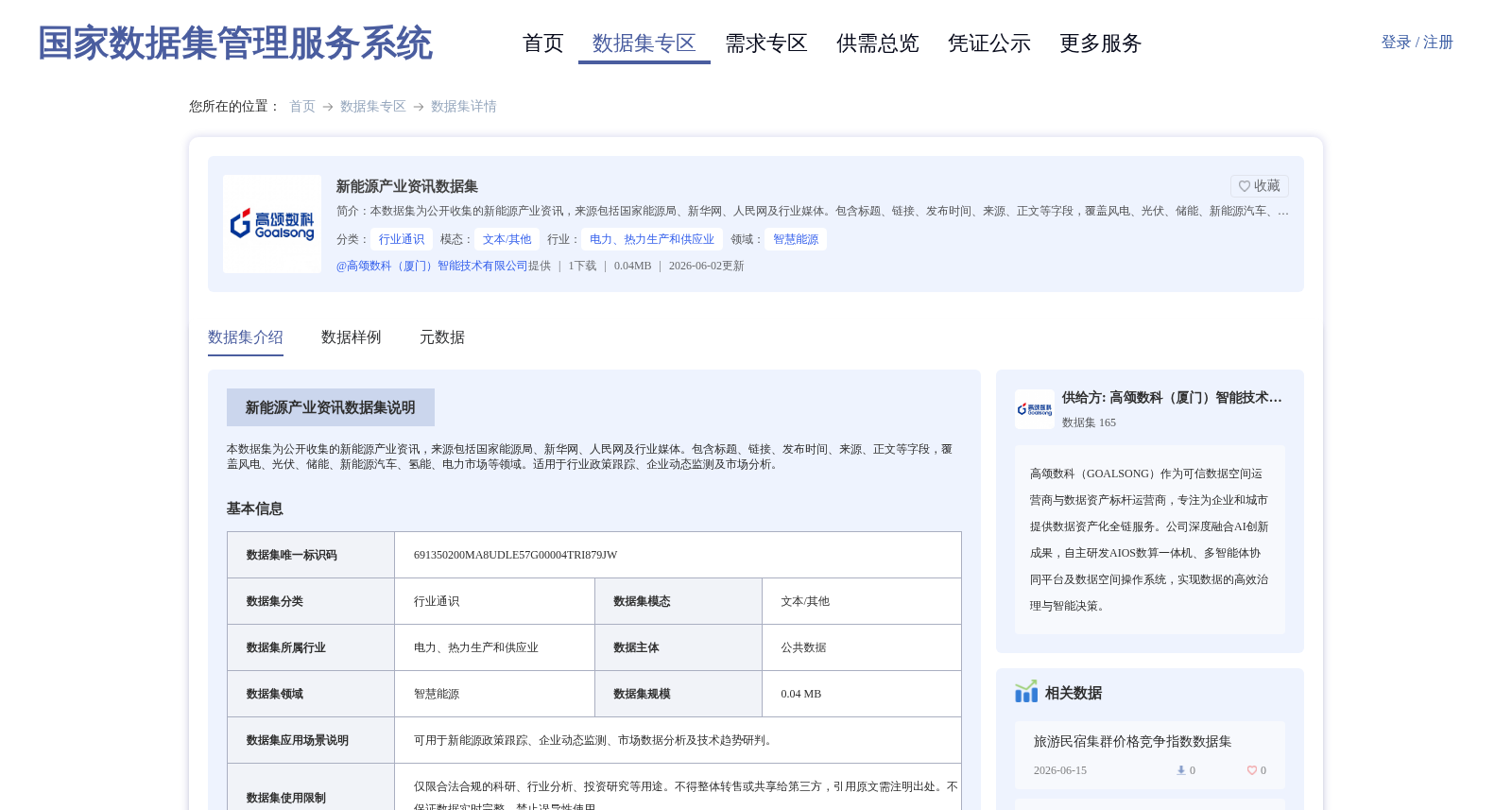The height and width of the screenshot is (810, 1512).
Task: Click the supplier Goalsong avatar icon
Action: click(x=1035, y=409)
